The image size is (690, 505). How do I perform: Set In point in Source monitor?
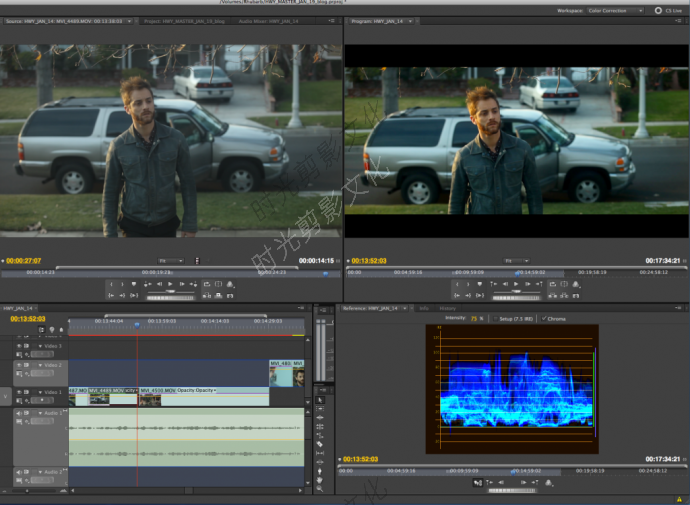tap(111, 284)
